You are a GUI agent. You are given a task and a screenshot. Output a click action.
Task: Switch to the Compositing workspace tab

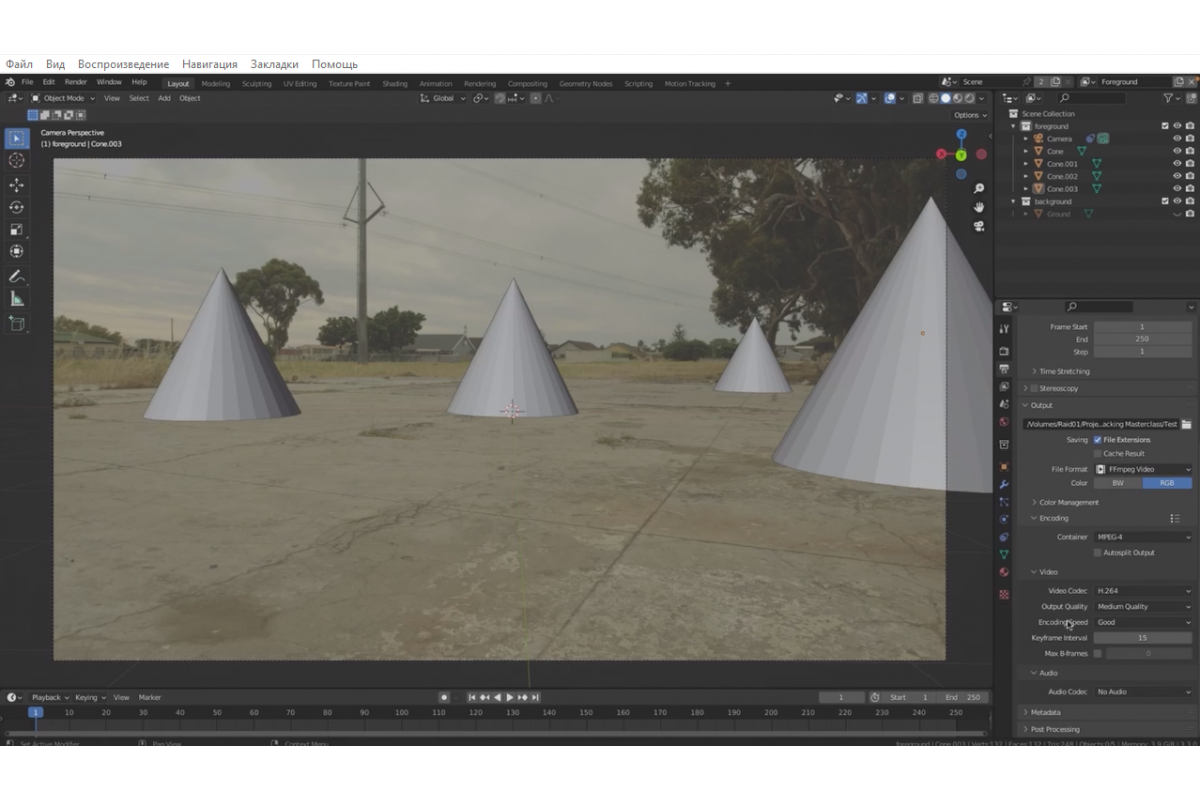(528, 83)
